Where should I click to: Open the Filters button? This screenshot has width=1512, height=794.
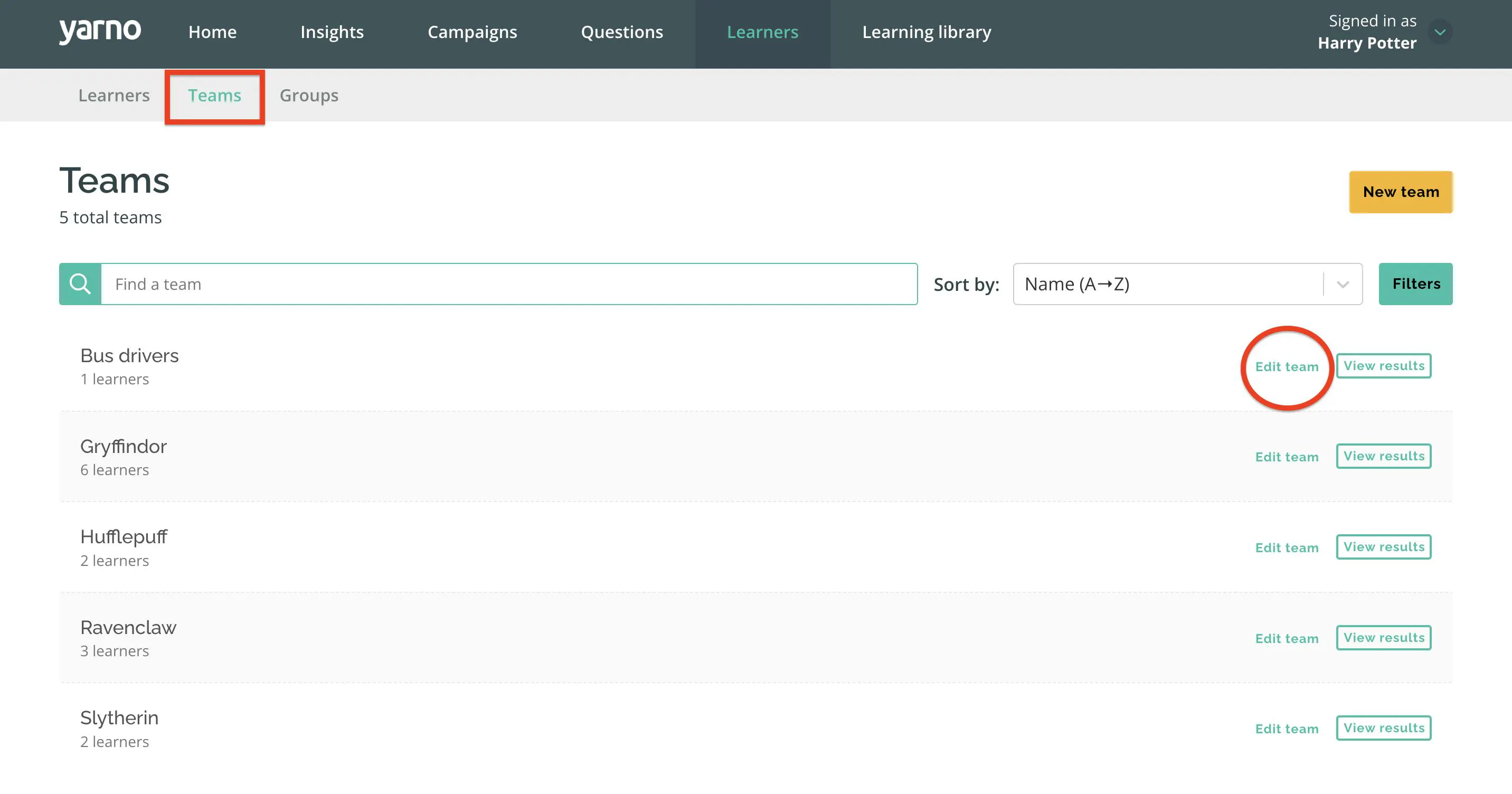coord(1415,284)
